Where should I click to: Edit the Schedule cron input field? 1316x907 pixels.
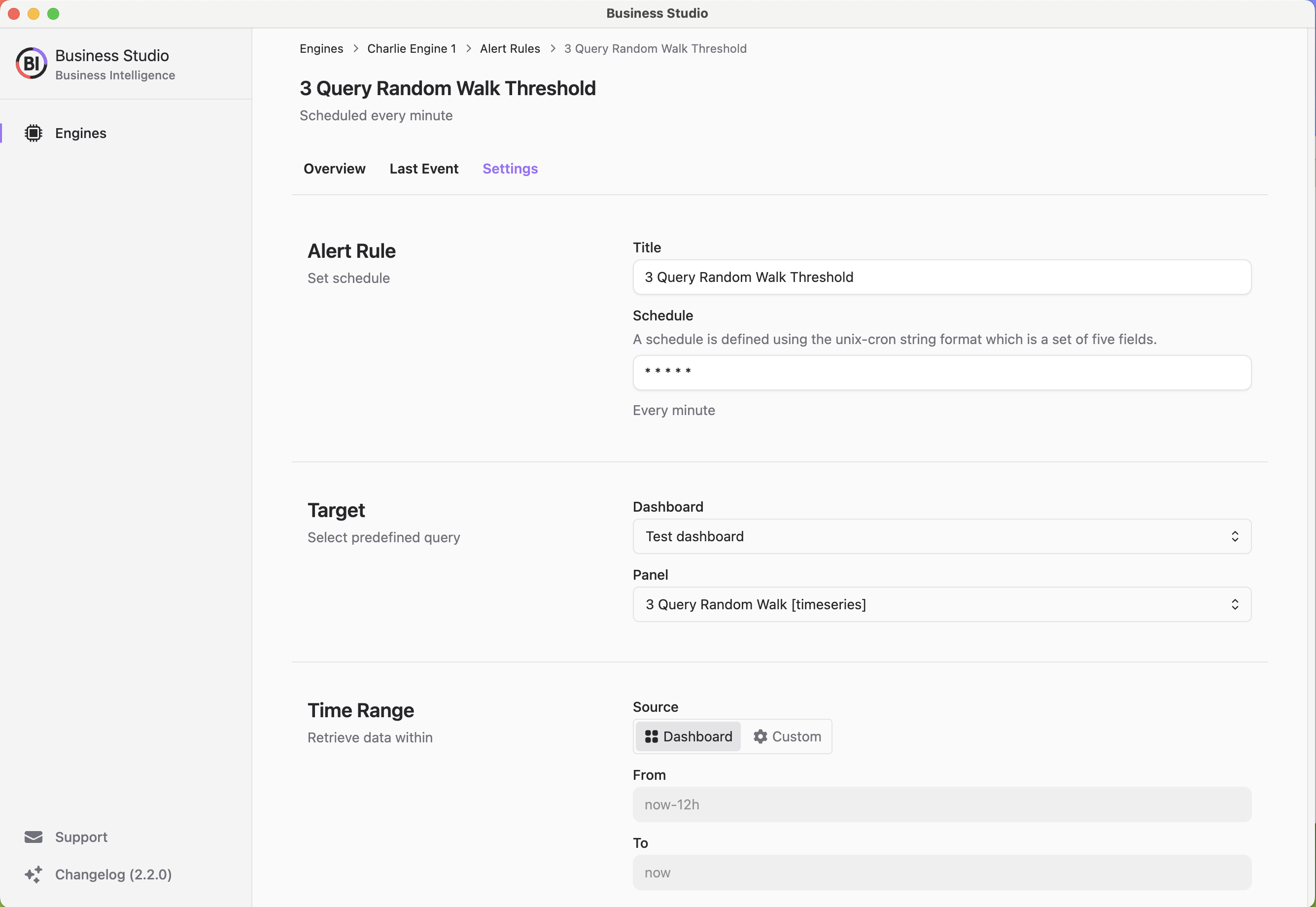(x=942, y=372)
